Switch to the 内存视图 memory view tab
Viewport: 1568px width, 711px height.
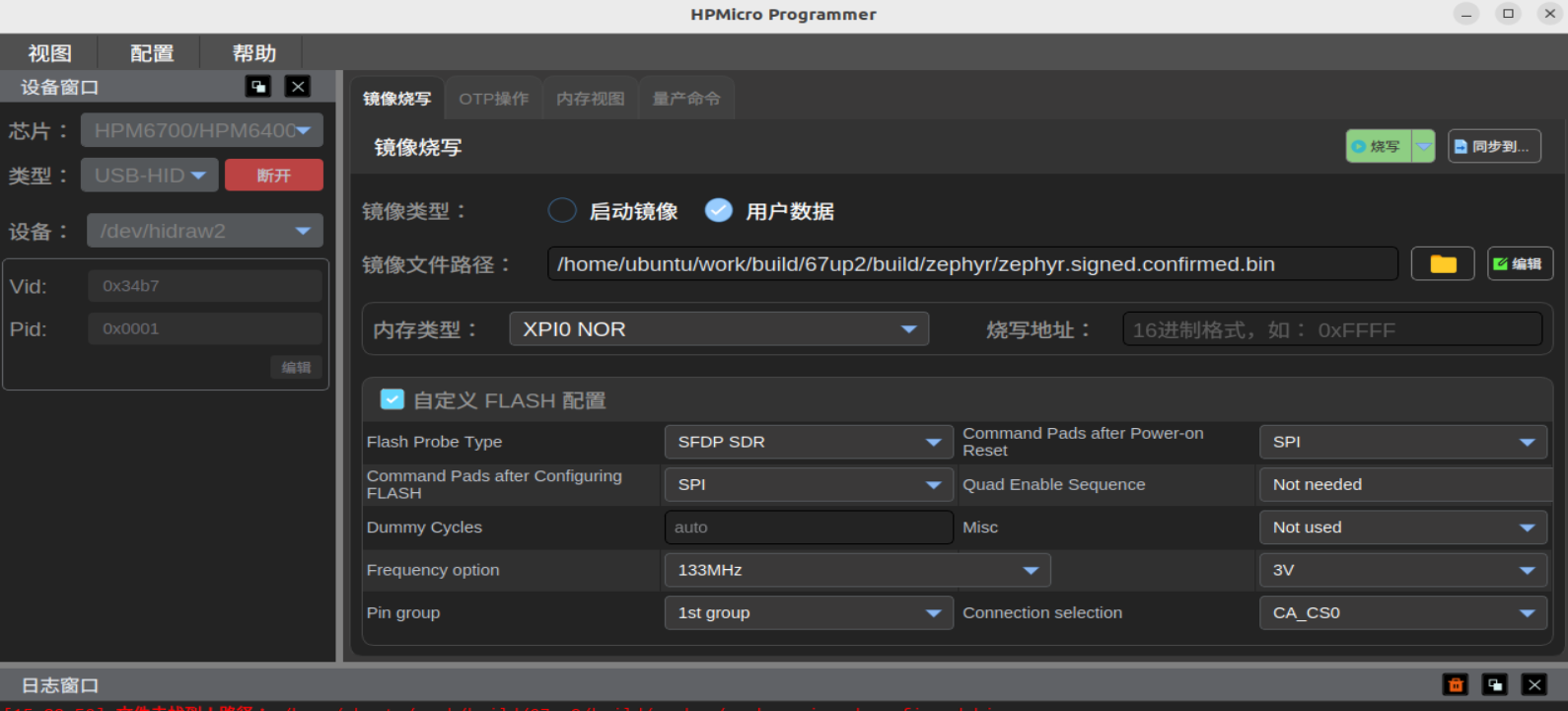[x=591, y=99]
